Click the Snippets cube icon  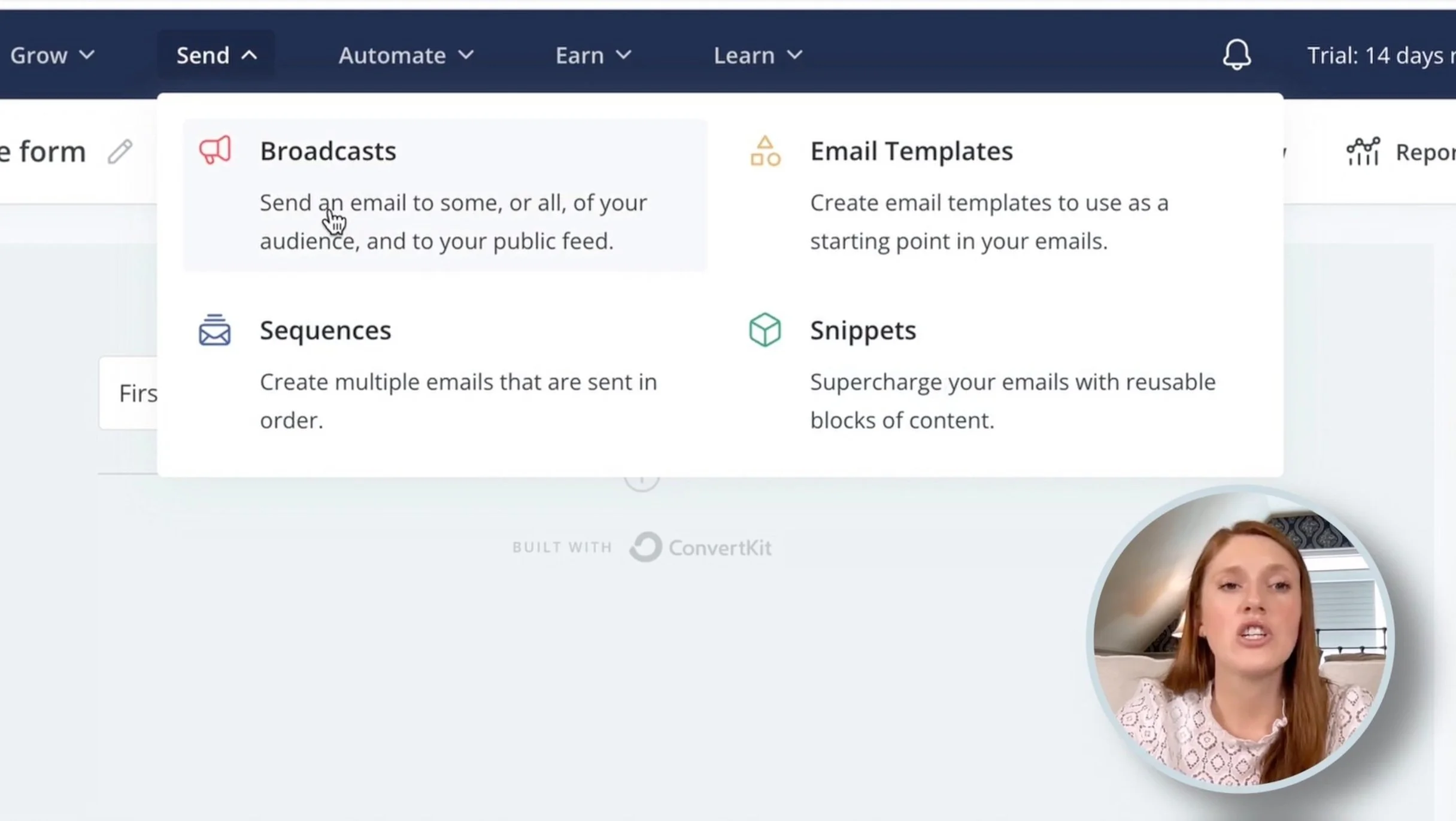point(765,330)
